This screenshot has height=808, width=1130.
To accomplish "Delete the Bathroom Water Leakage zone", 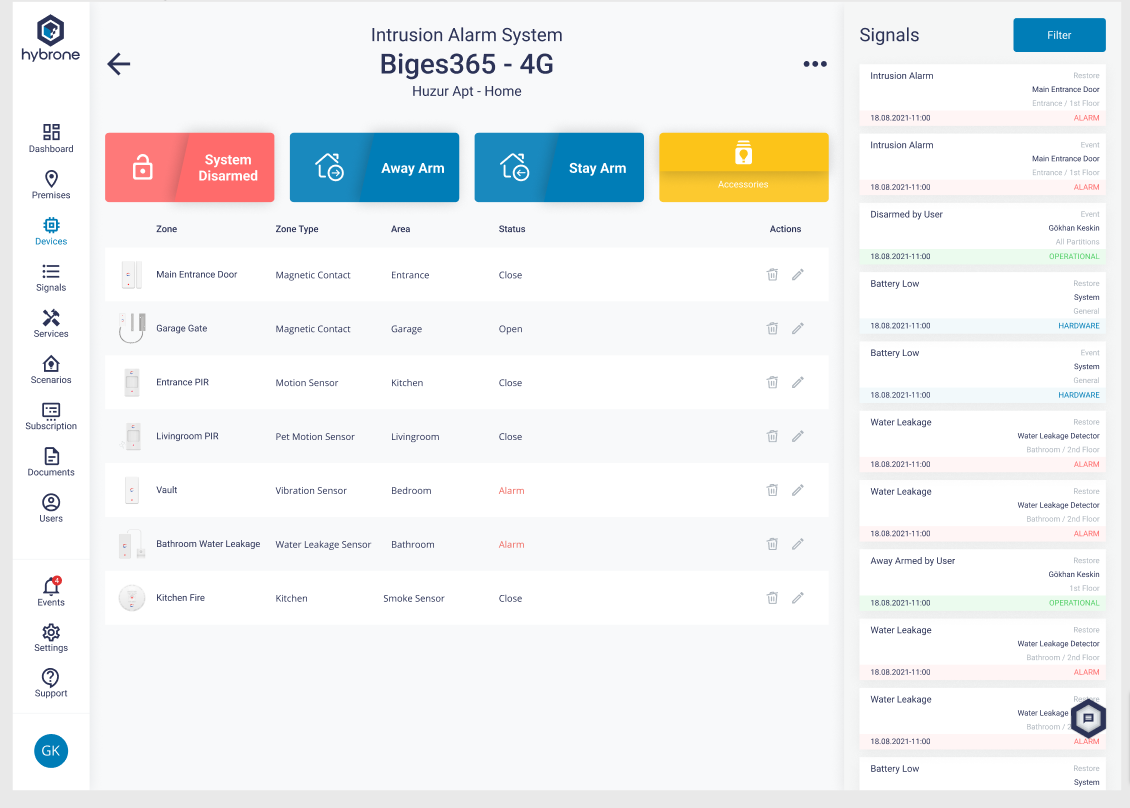I will pos(773,544).
